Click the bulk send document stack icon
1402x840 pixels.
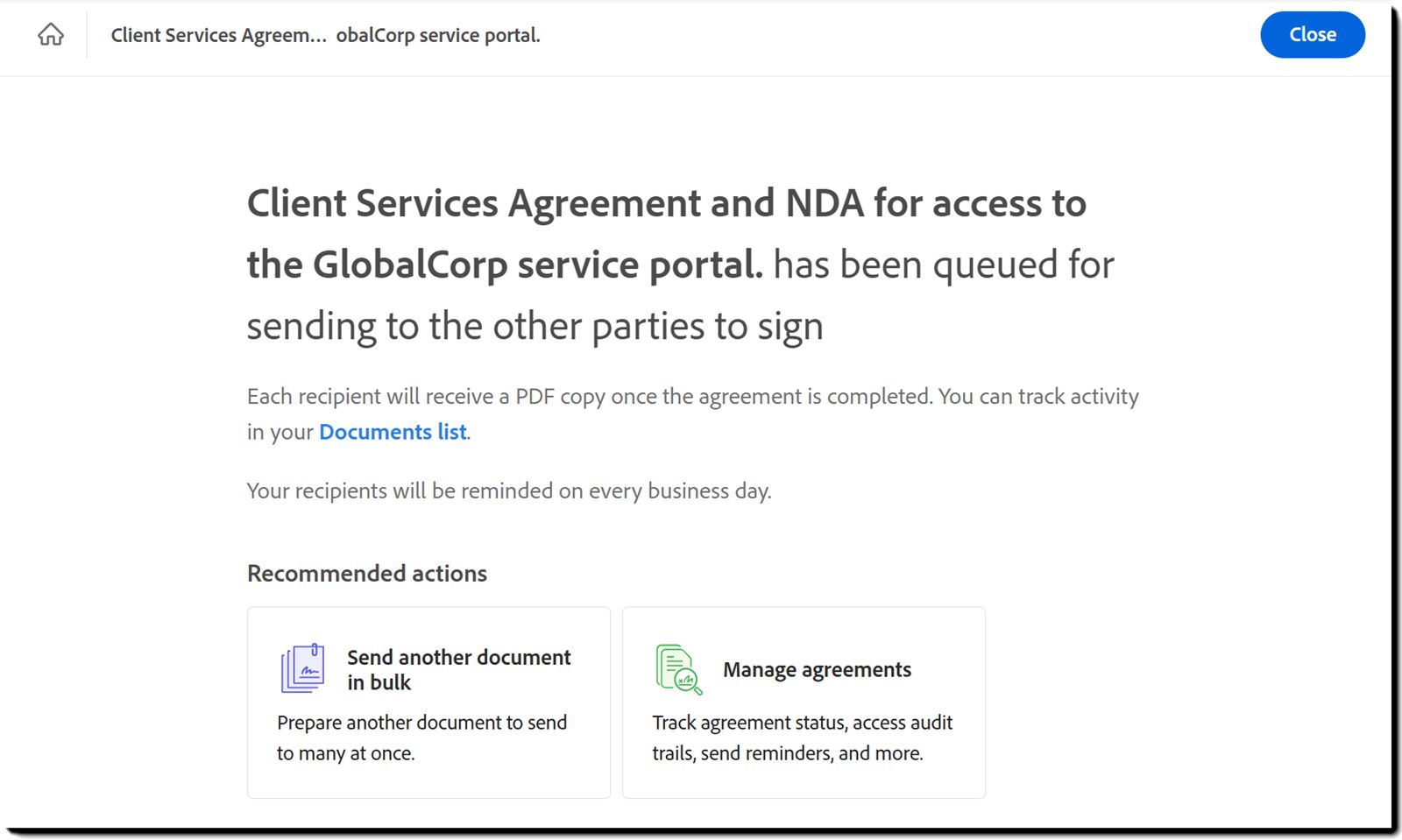302,669
